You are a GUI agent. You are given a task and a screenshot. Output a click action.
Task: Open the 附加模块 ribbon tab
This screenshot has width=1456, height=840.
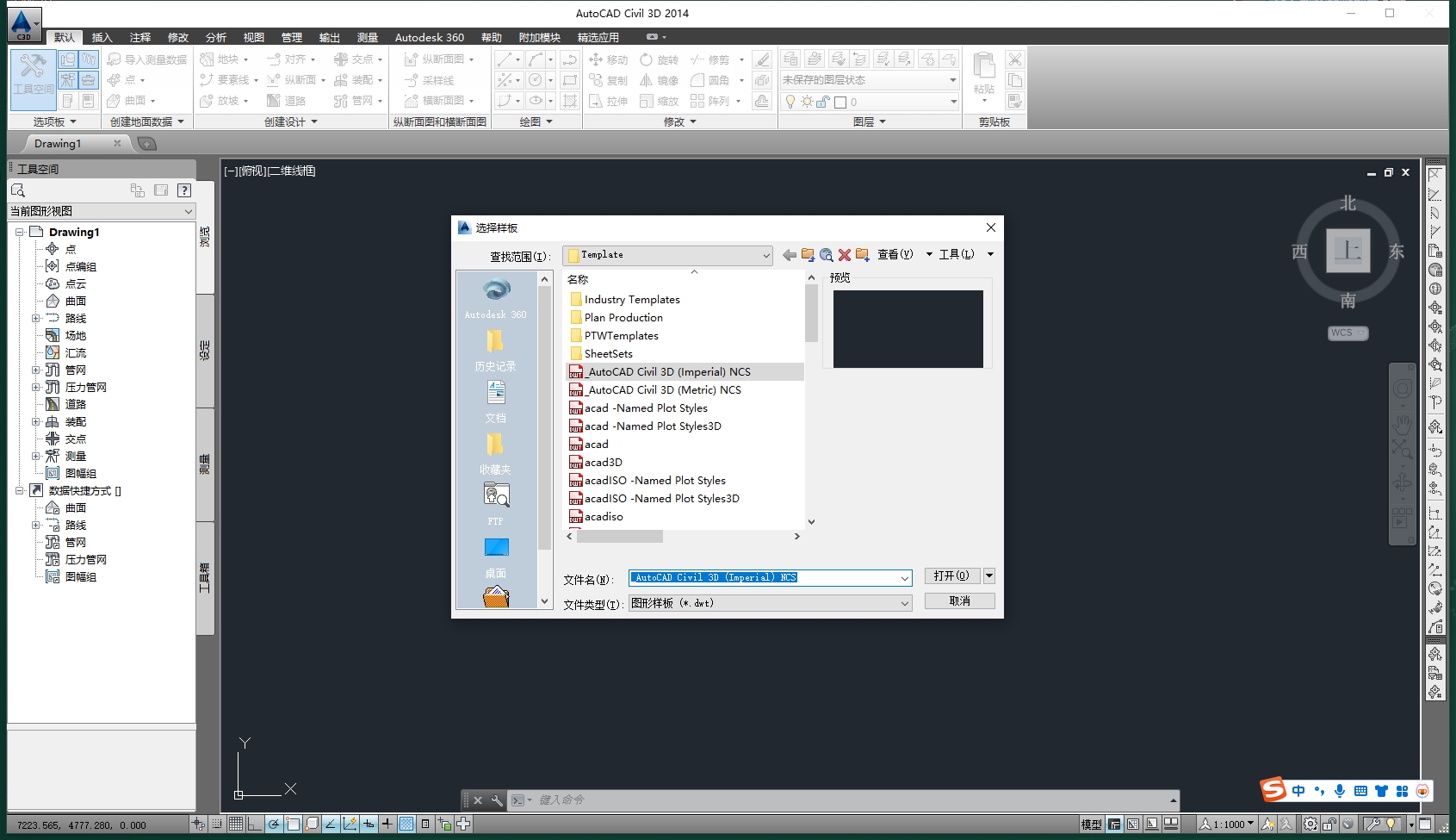539,37
